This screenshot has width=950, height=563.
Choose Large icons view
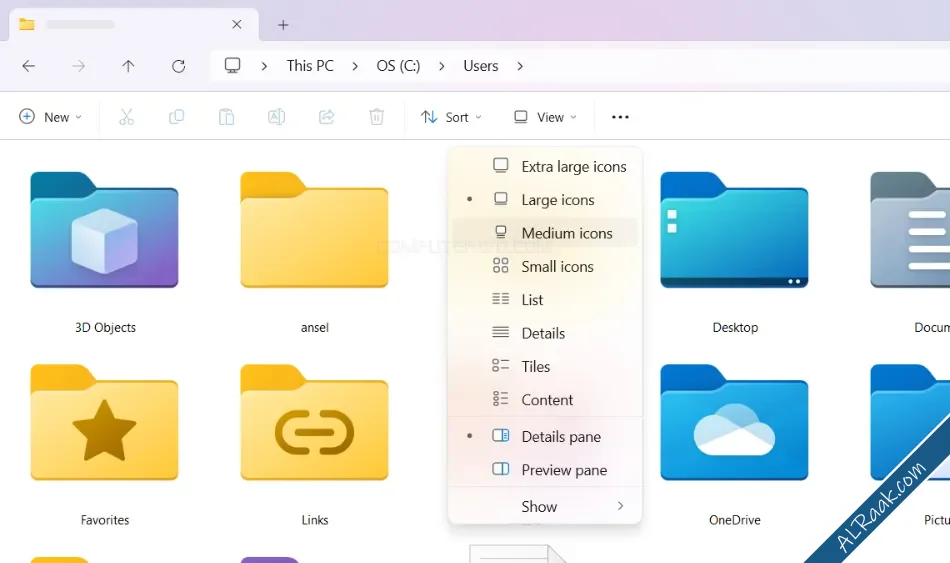545,199
